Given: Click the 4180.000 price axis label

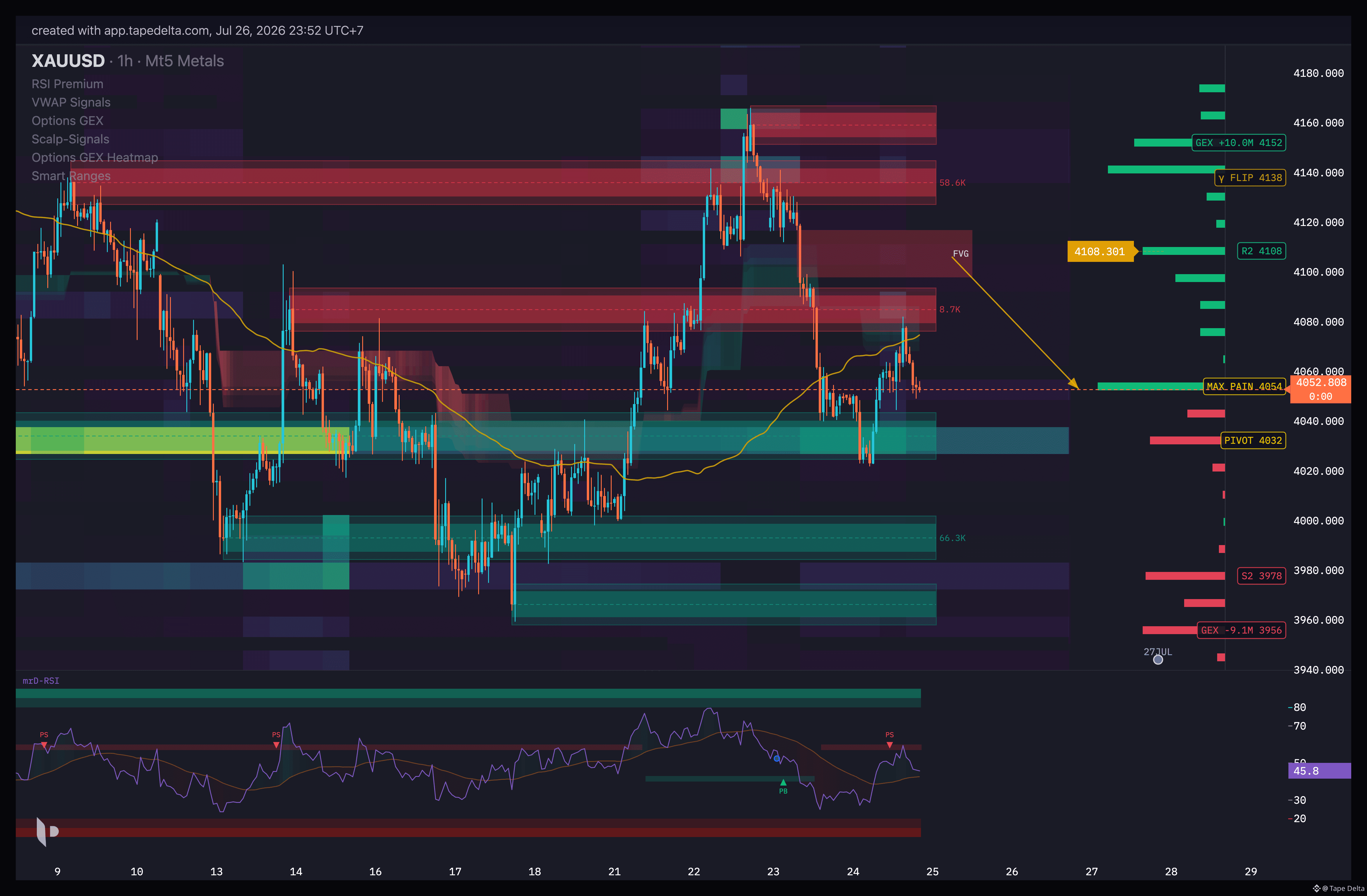Looking at the screenshot, I should [x=1319, y=73].
